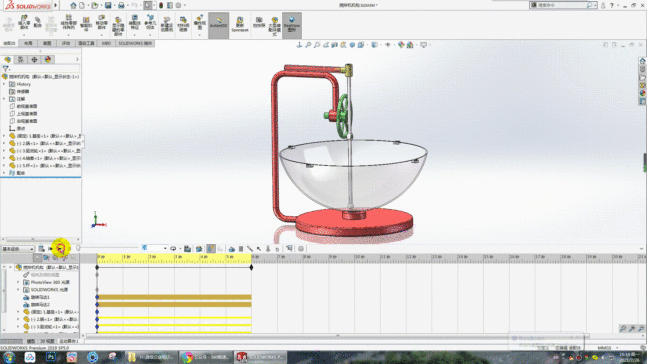Click the Edit Appearance color-ball view icon
Viewport: 647px width, 364px height.
pyautogui.click(x=401, y=45)
